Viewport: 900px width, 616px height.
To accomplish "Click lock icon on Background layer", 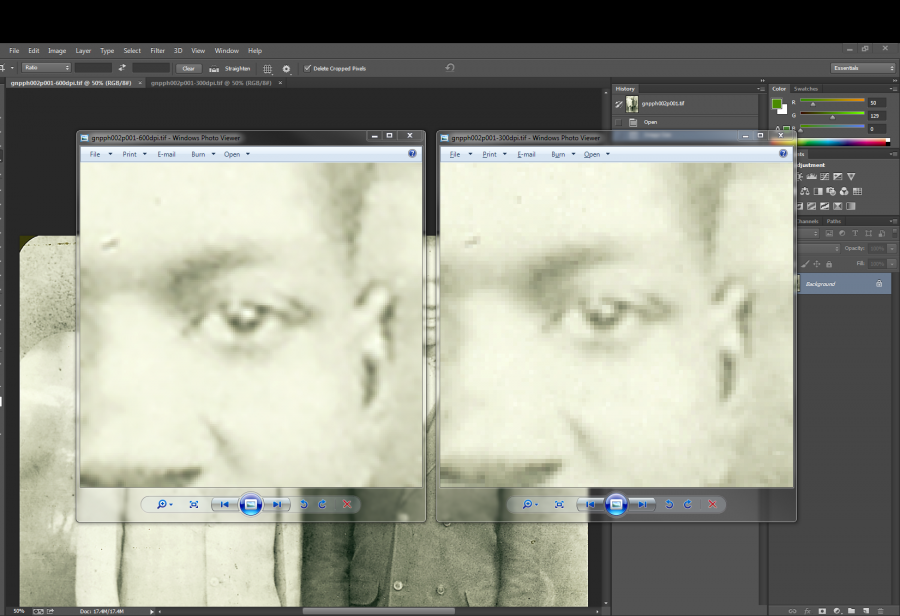I will point(879,284).
